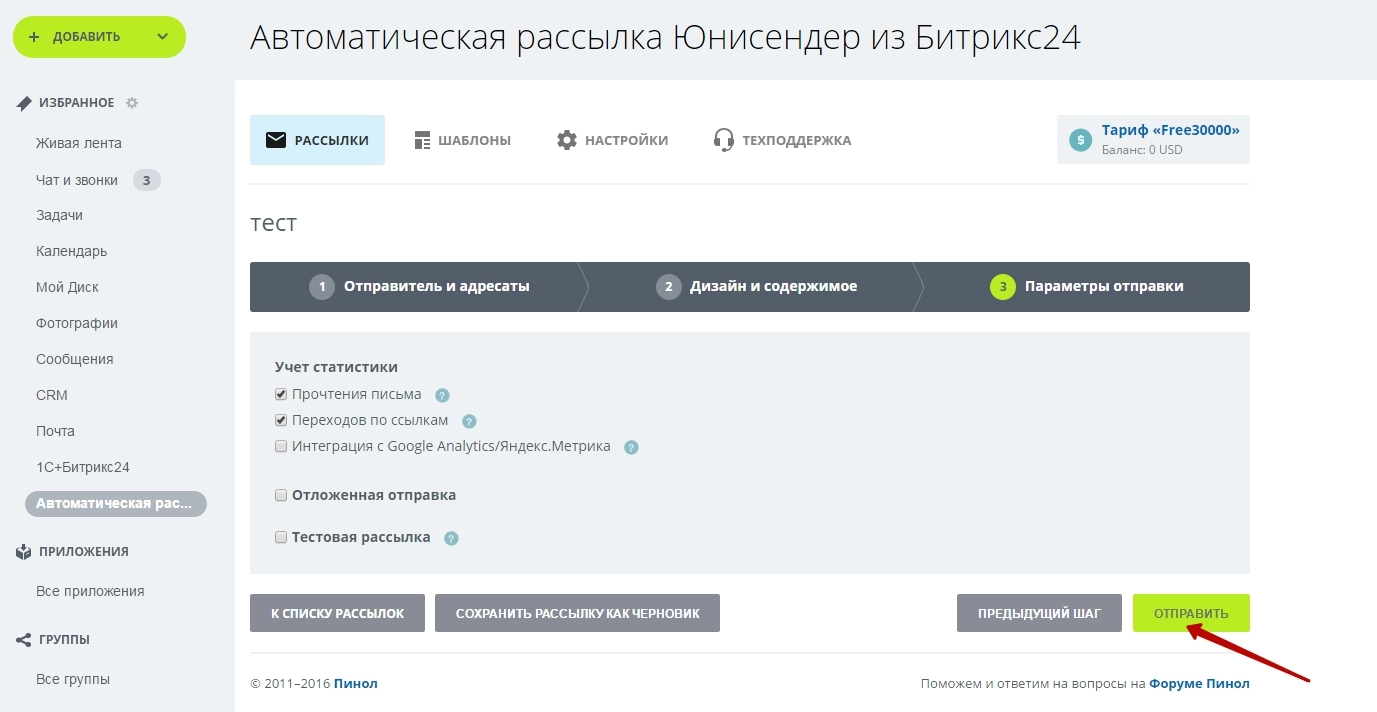Switch to the Настройки tab

tap(612, 140)
